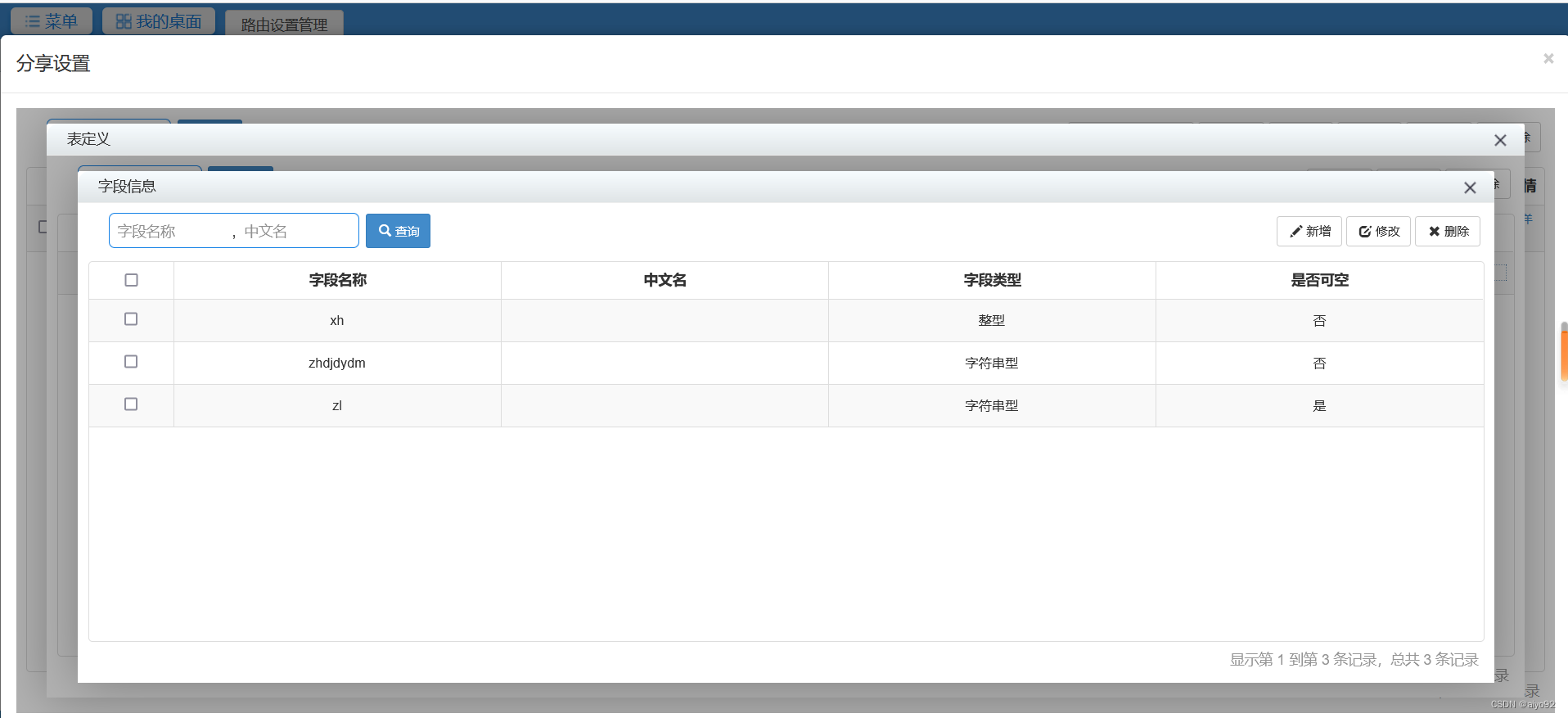Click the 字段名称 column header
Image resolution: width=1568 pixels, height=718 pixels.
(337, 280)
